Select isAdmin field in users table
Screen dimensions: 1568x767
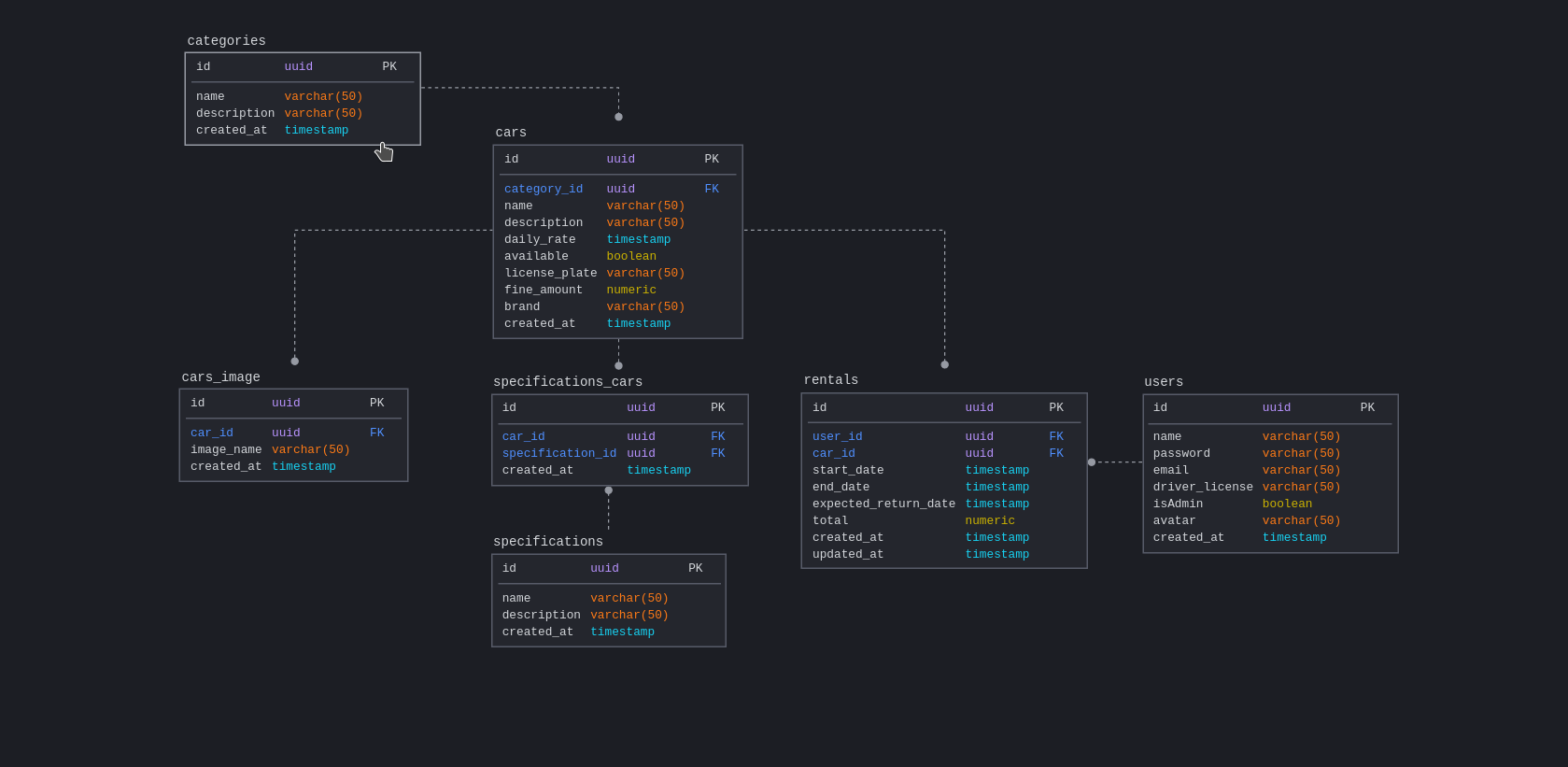[1178, 504]
